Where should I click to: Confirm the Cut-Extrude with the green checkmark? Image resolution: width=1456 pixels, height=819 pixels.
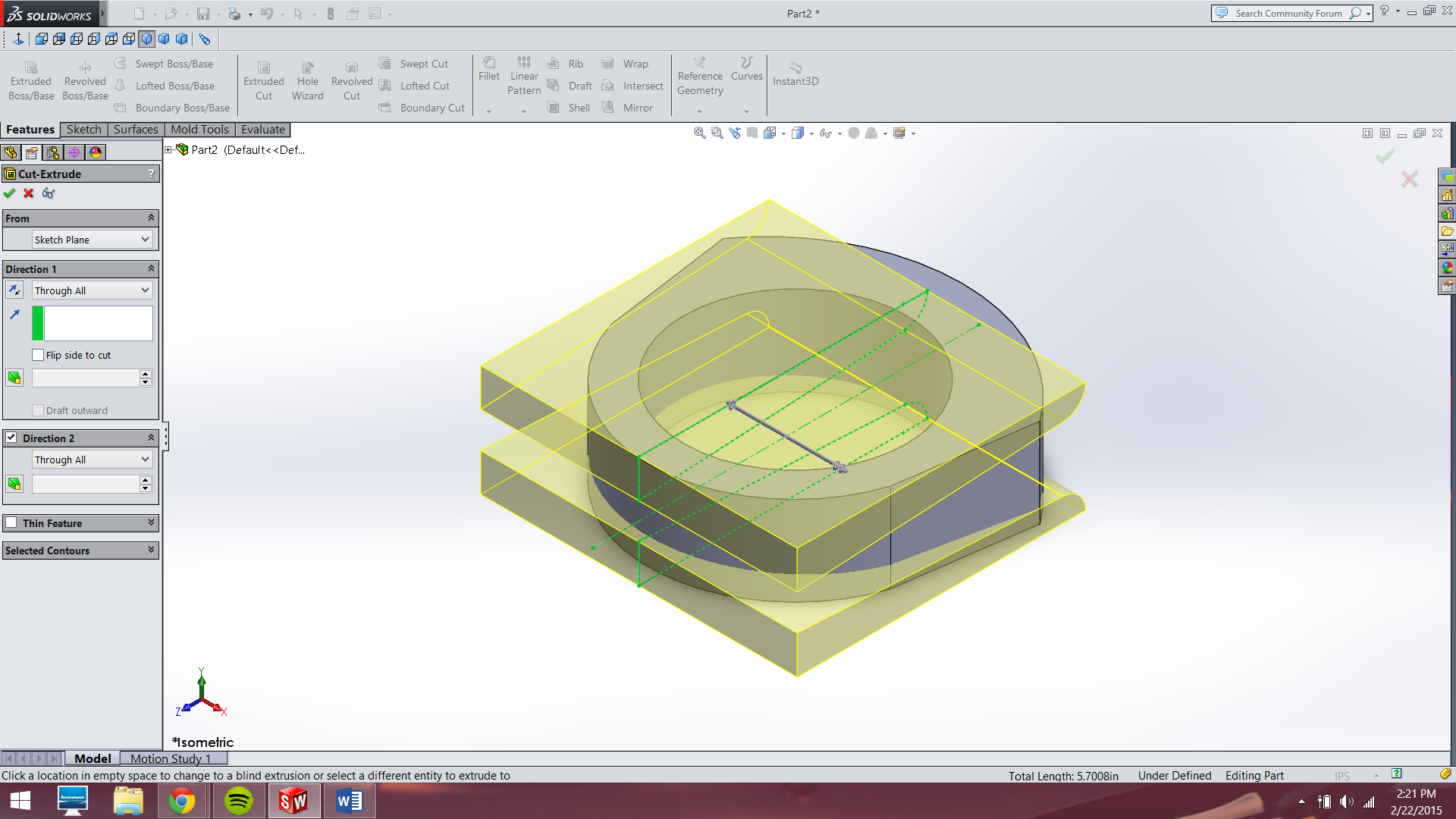tap(10, 193)
